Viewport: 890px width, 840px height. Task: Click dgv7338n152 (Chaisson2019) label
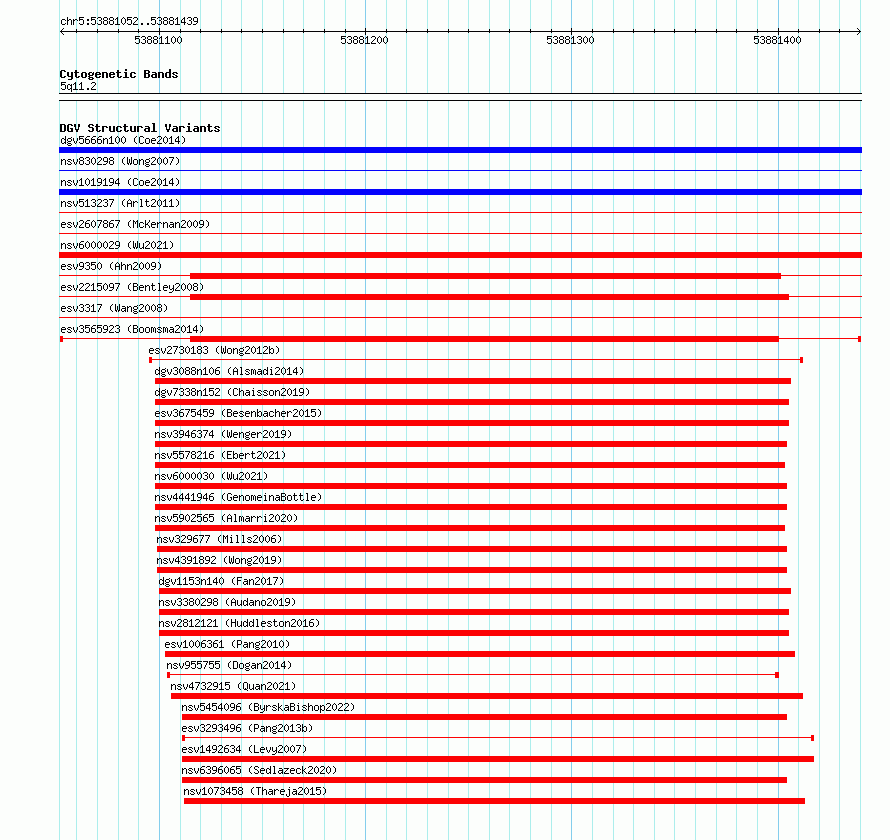click(232, 392)
